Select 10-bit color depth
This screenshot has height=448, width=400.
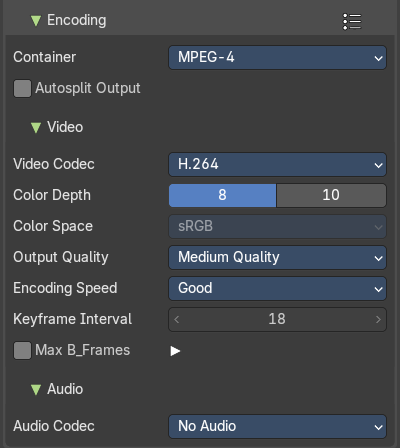331,195
